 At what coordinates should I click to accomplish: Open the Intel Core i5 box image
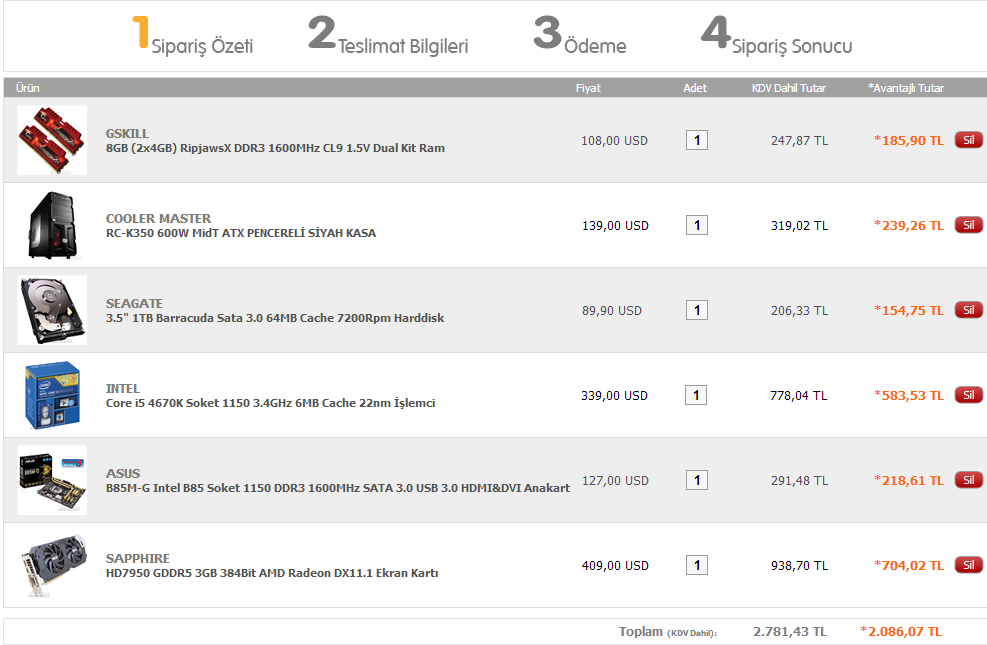52,395
